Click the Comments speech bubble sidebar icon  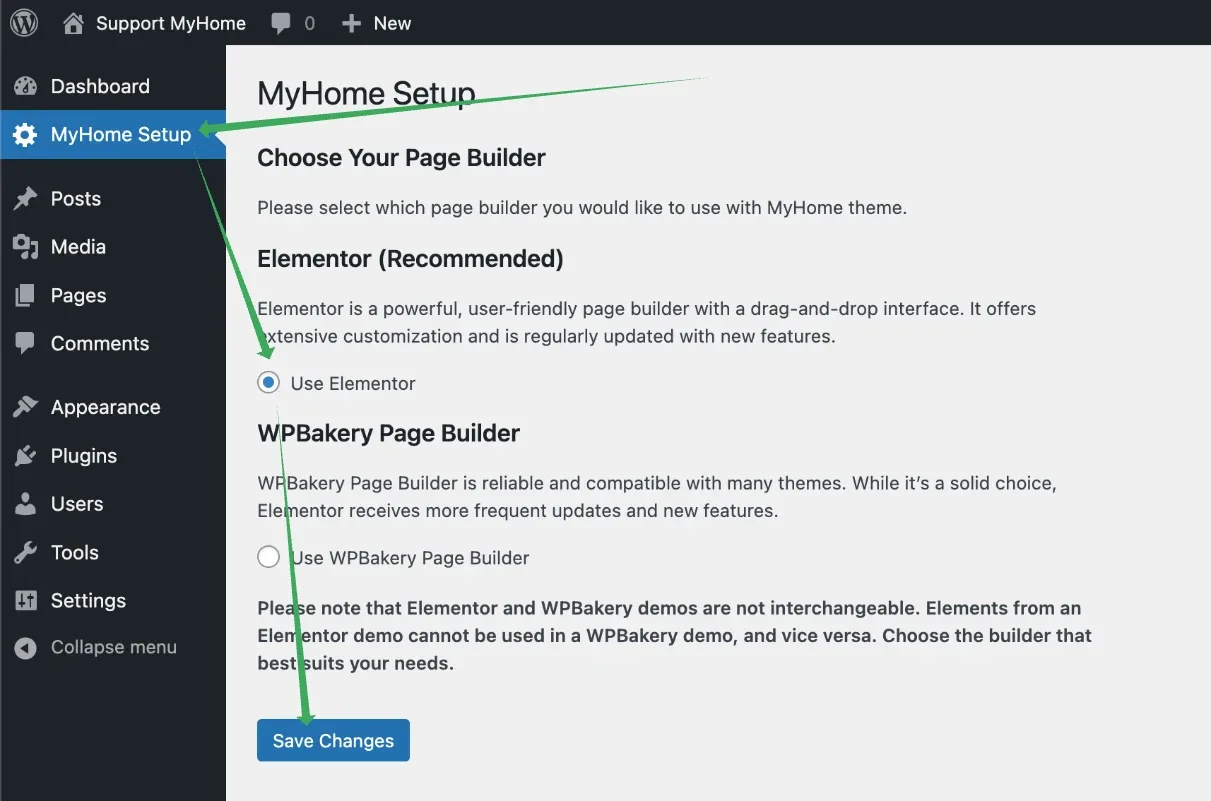(25, 344)
